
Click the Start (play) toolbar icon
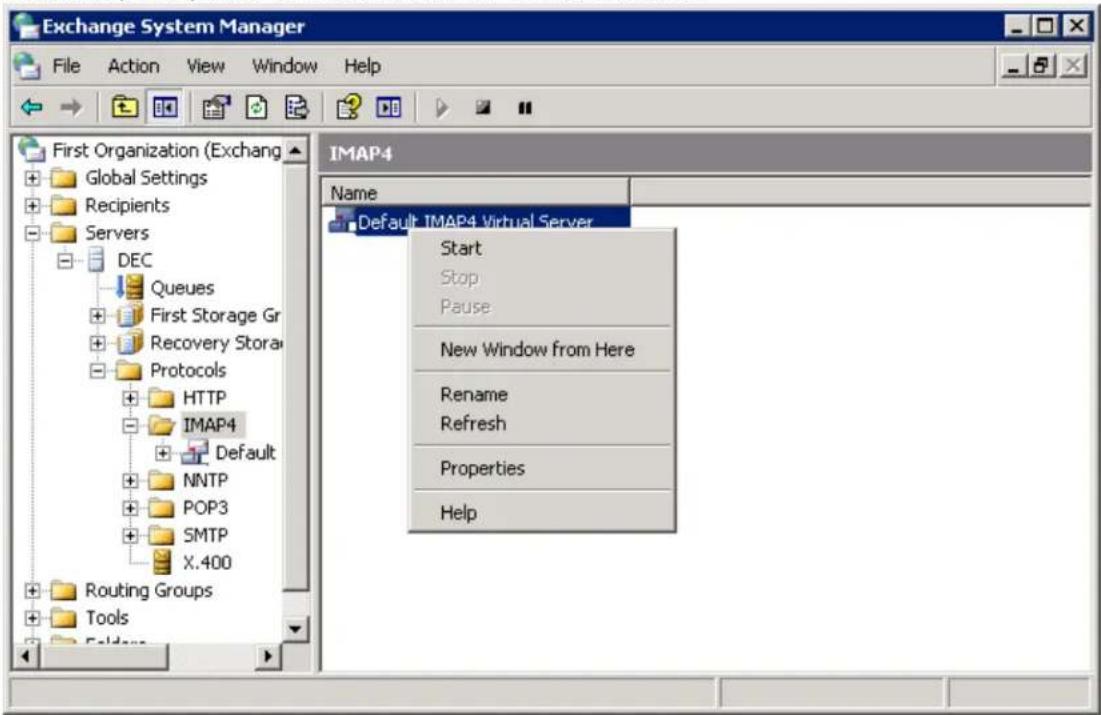point(441,107)
